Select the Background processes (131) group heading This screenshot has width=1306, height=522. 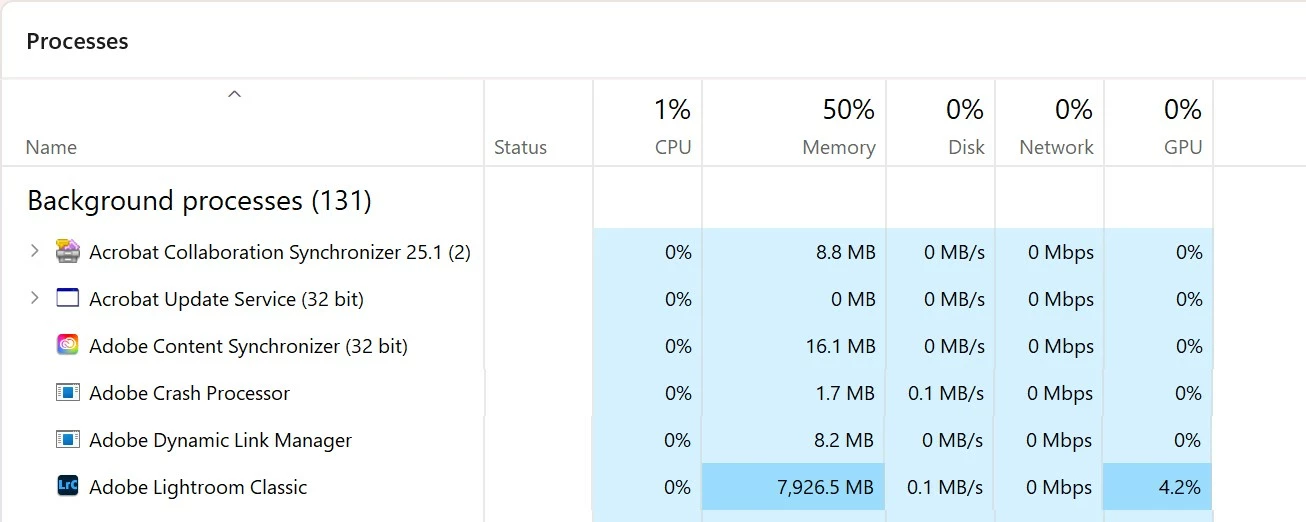coord(199,201)
